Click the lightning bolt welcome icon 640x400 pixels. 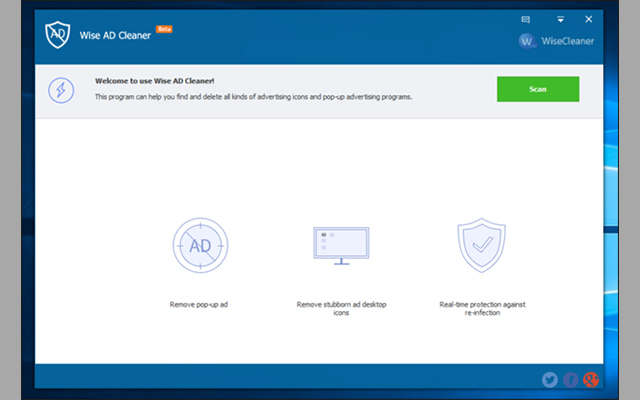(x=61, y=90)
